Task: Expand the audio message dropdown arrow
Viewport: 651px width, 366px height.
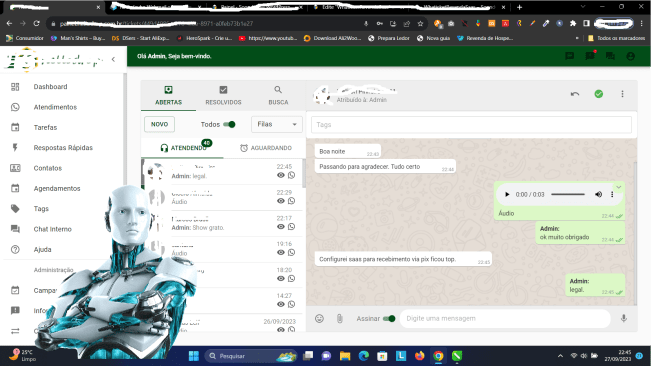Action: 619,187
